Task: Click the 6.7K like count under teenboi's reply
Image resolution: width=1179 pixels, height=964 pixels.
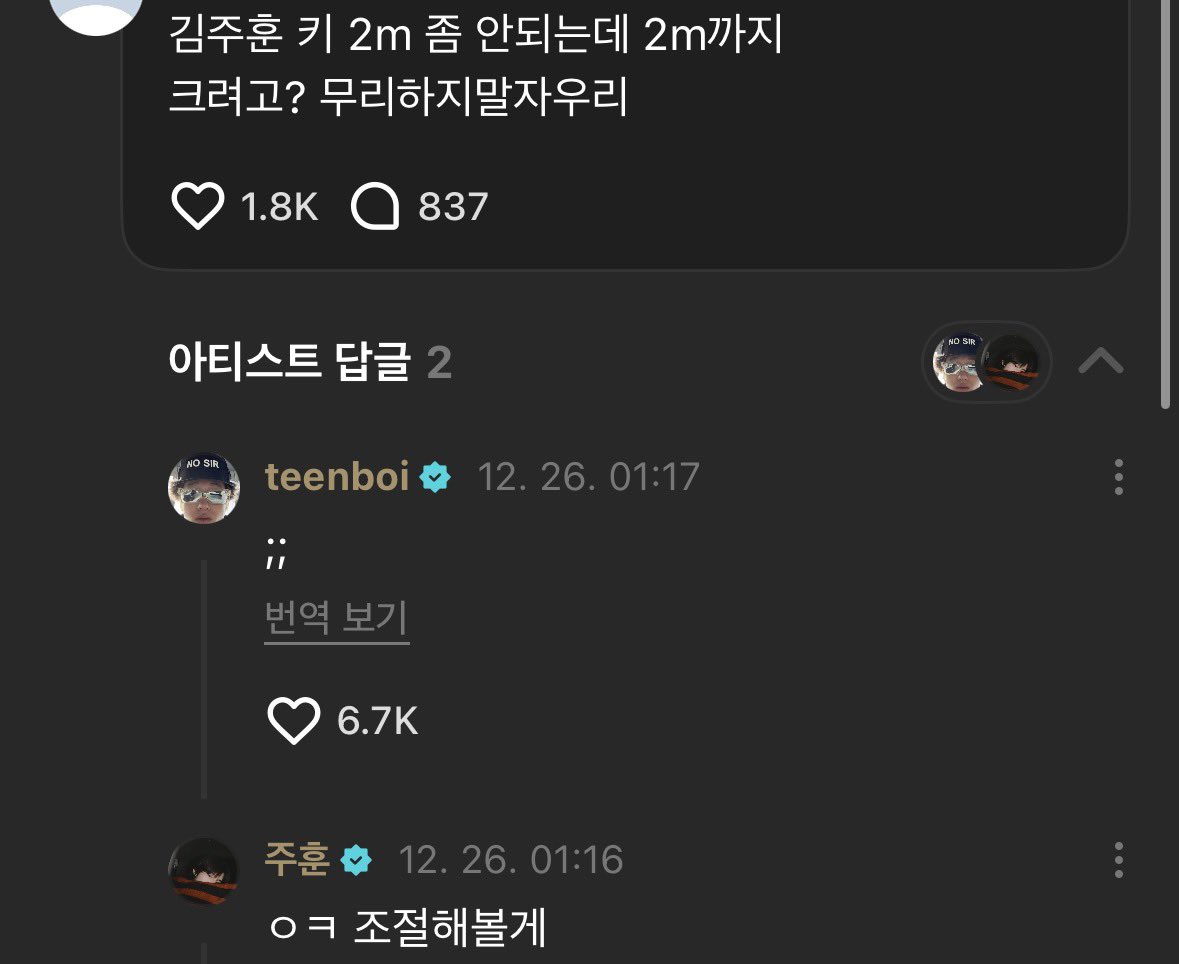Action: click(x=380, y=720)
